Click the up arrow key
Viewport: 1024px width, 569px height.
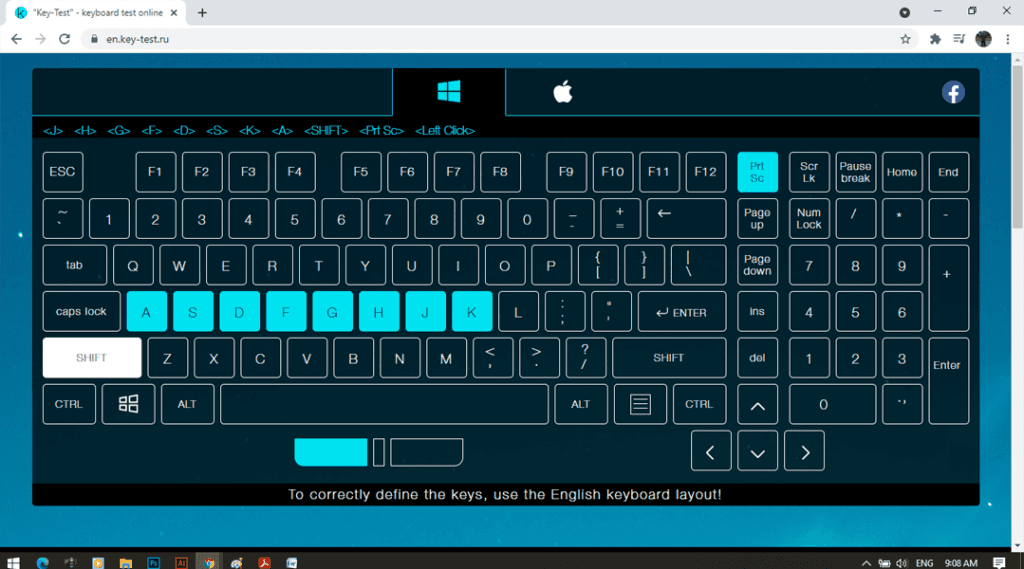coord(758,405)
